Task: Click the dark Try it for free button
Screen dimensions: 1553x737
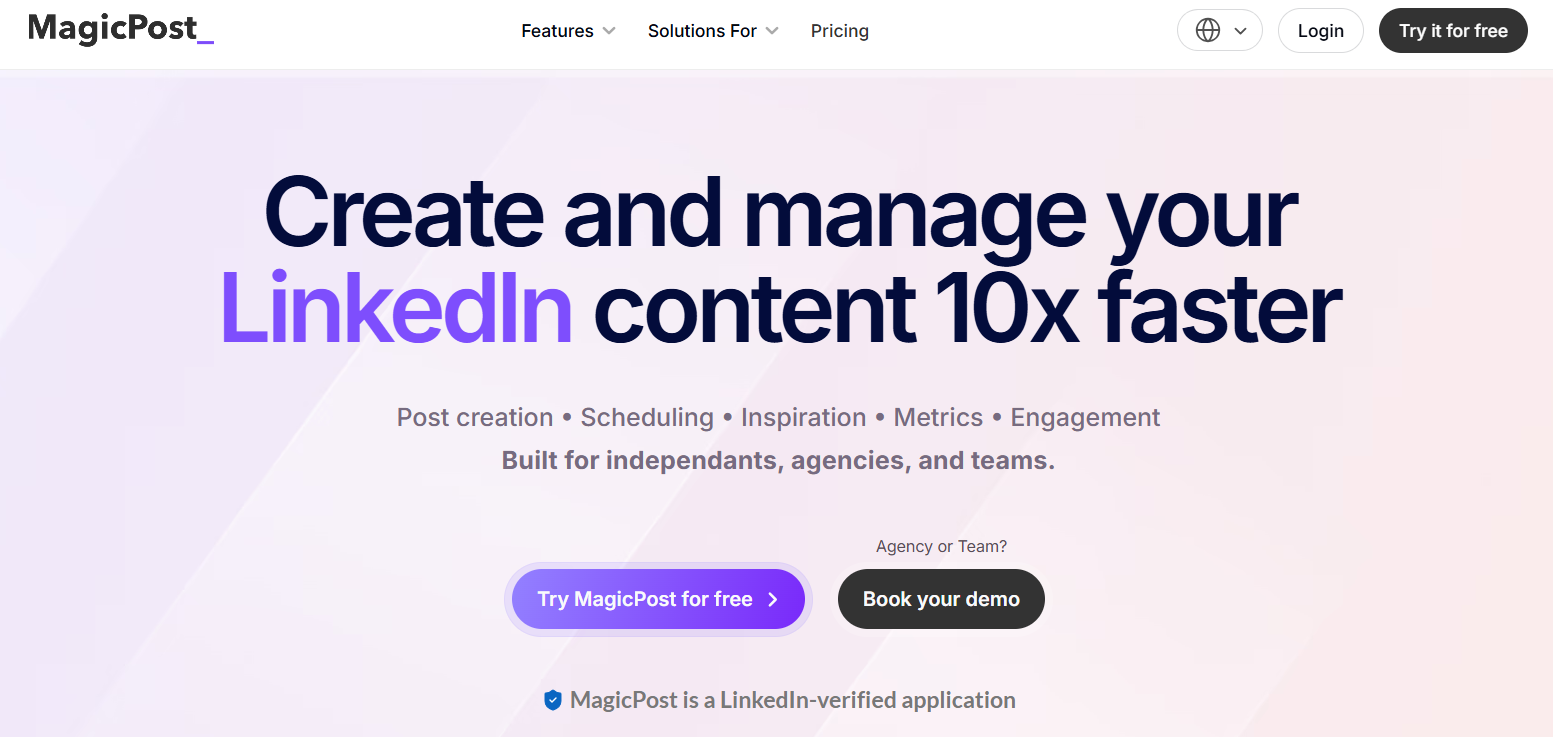Action: (x=1453, y=31)
